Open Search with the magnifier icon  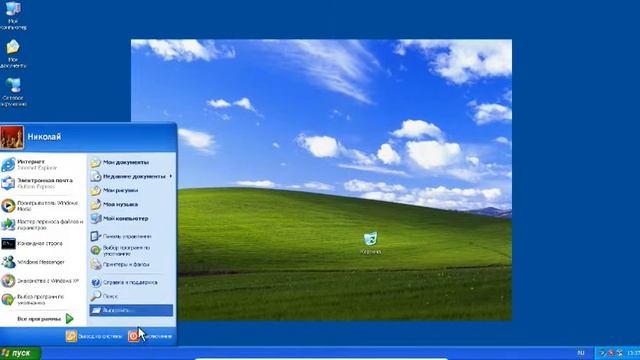[131, 296]
